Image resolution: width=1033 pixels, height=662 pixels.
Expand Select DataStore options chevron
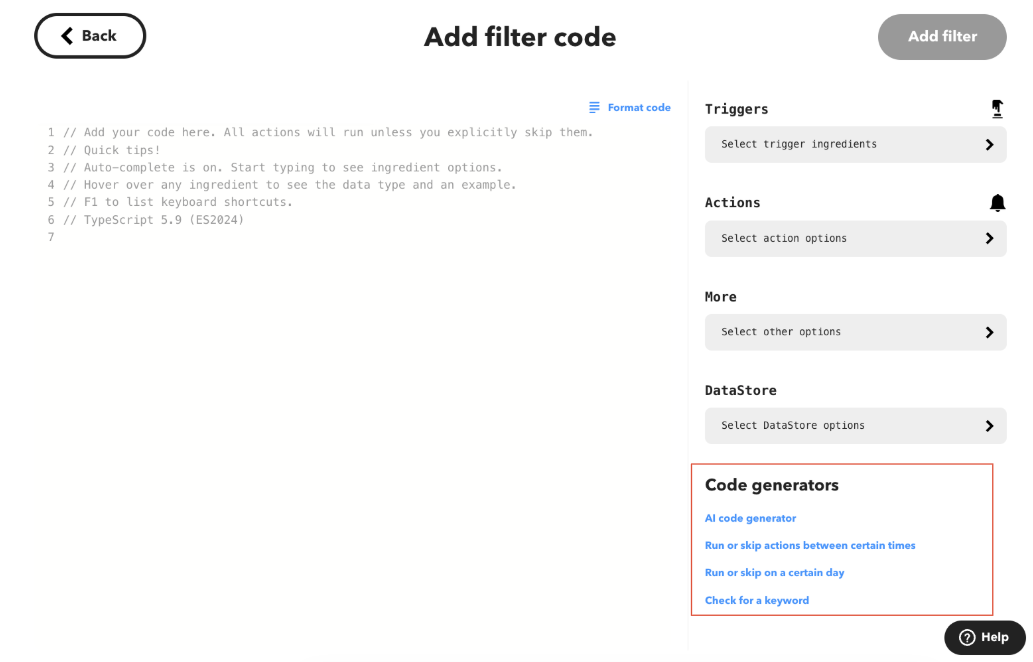coord(989,426)
